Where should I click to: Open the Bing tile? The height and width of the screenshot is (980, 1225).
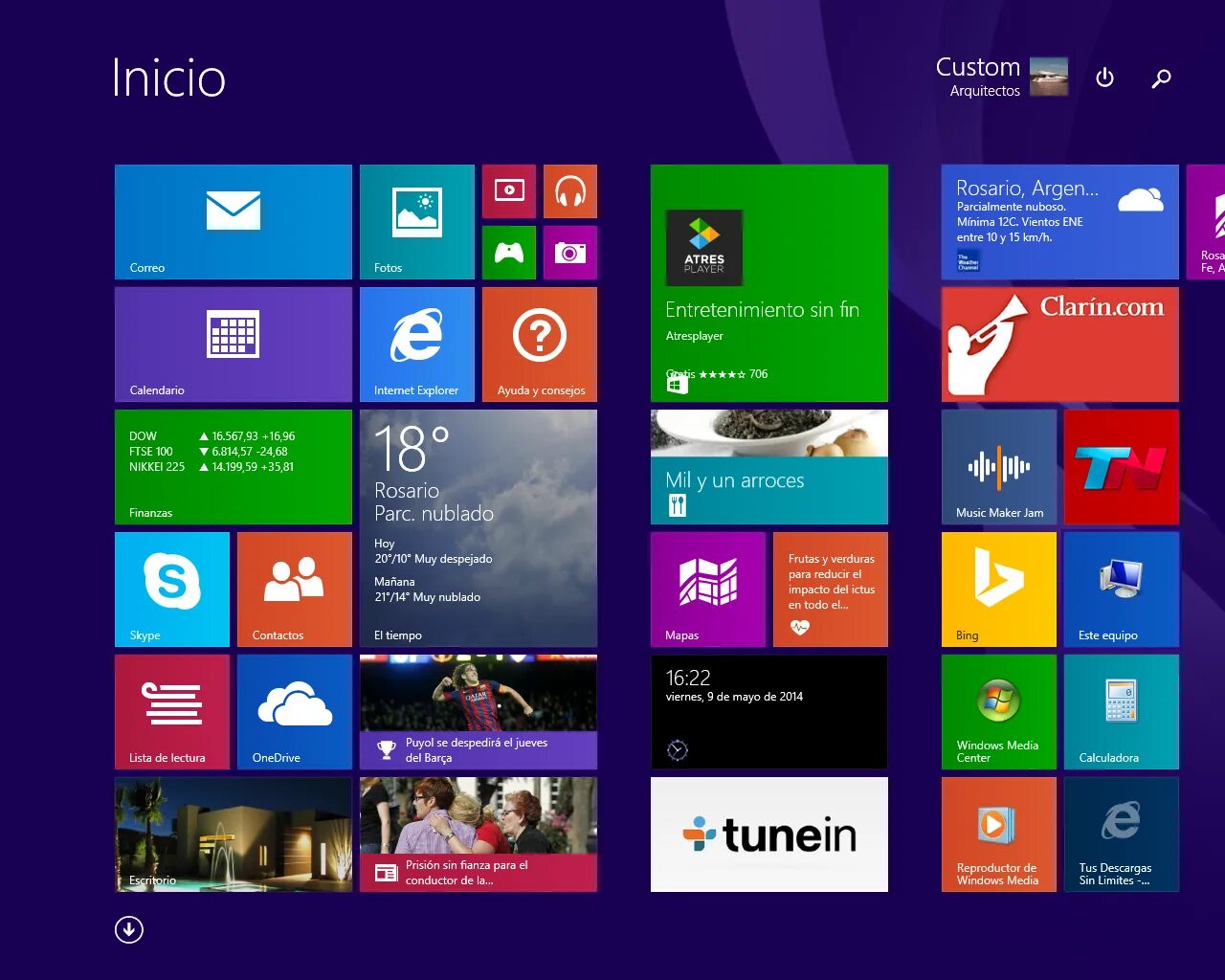(999, 590)
